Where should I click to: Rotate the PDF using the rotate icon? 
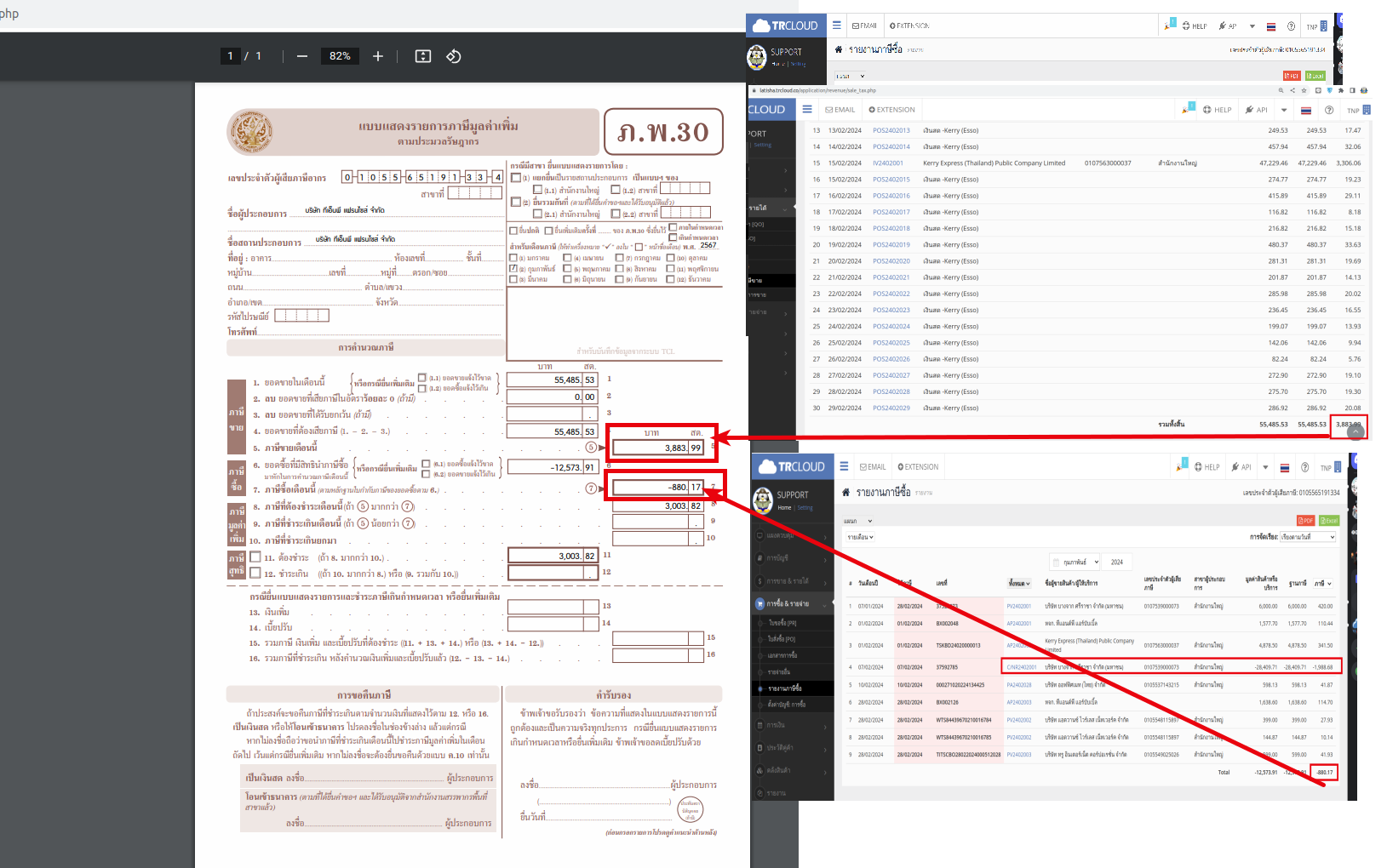point(454,56)
